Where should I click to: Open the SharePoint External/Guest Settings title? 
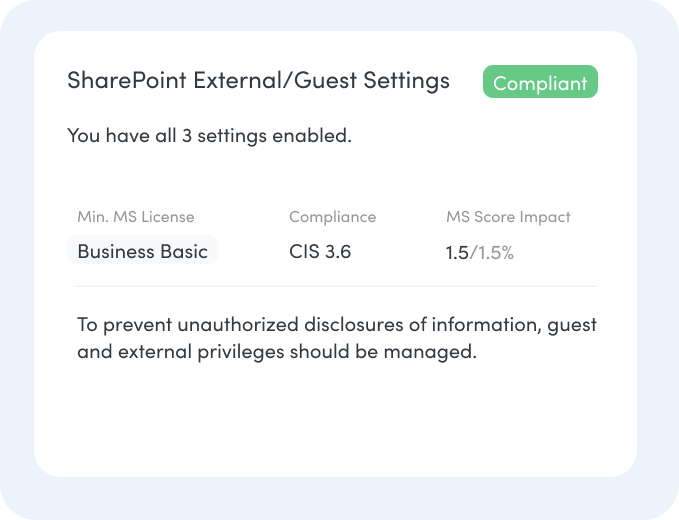(258, 81)
